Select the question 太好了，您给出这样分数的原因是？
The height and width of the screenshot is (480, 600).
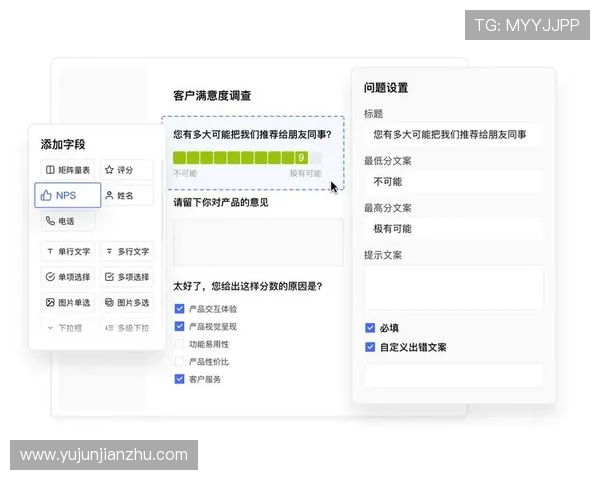248,286
